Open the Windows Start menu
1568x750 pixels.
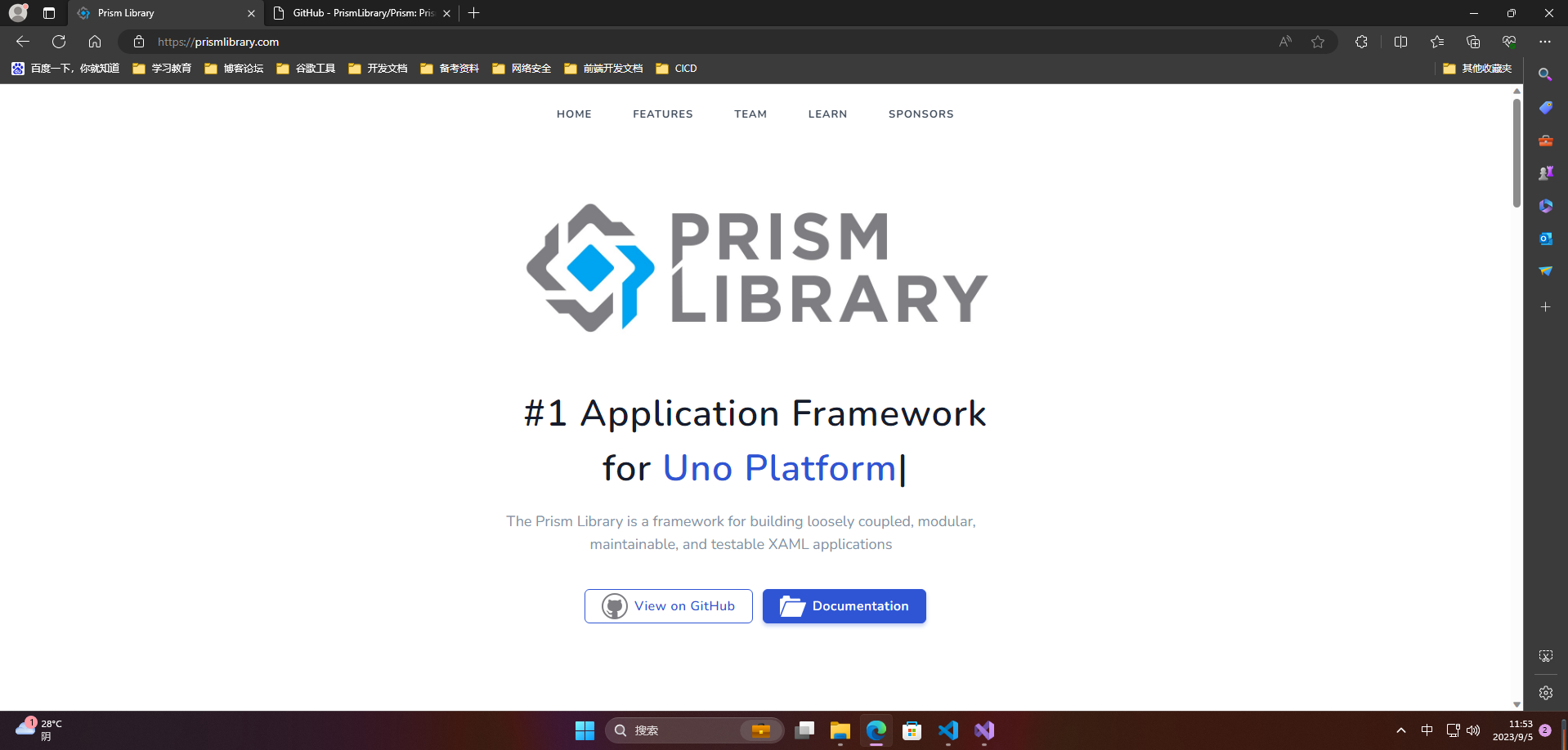pos(585,730)
